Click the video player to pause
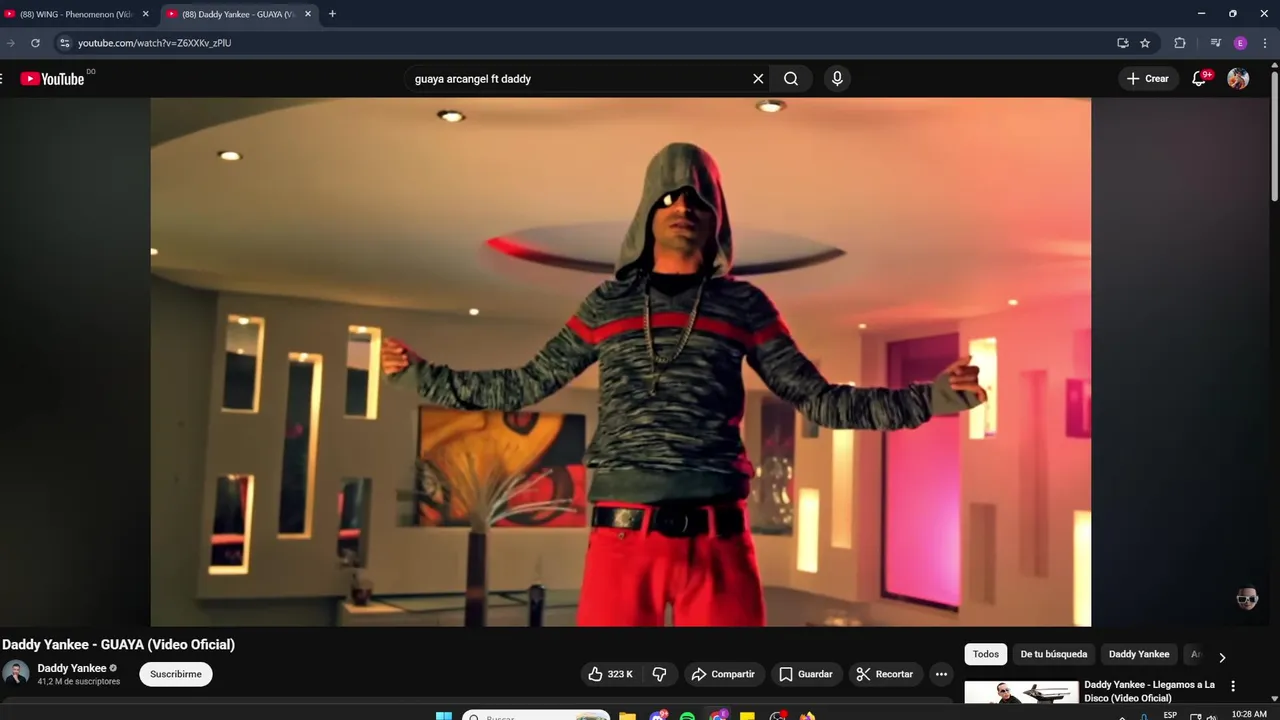This screenshot has width=1280, height=720. click(620, 362)
